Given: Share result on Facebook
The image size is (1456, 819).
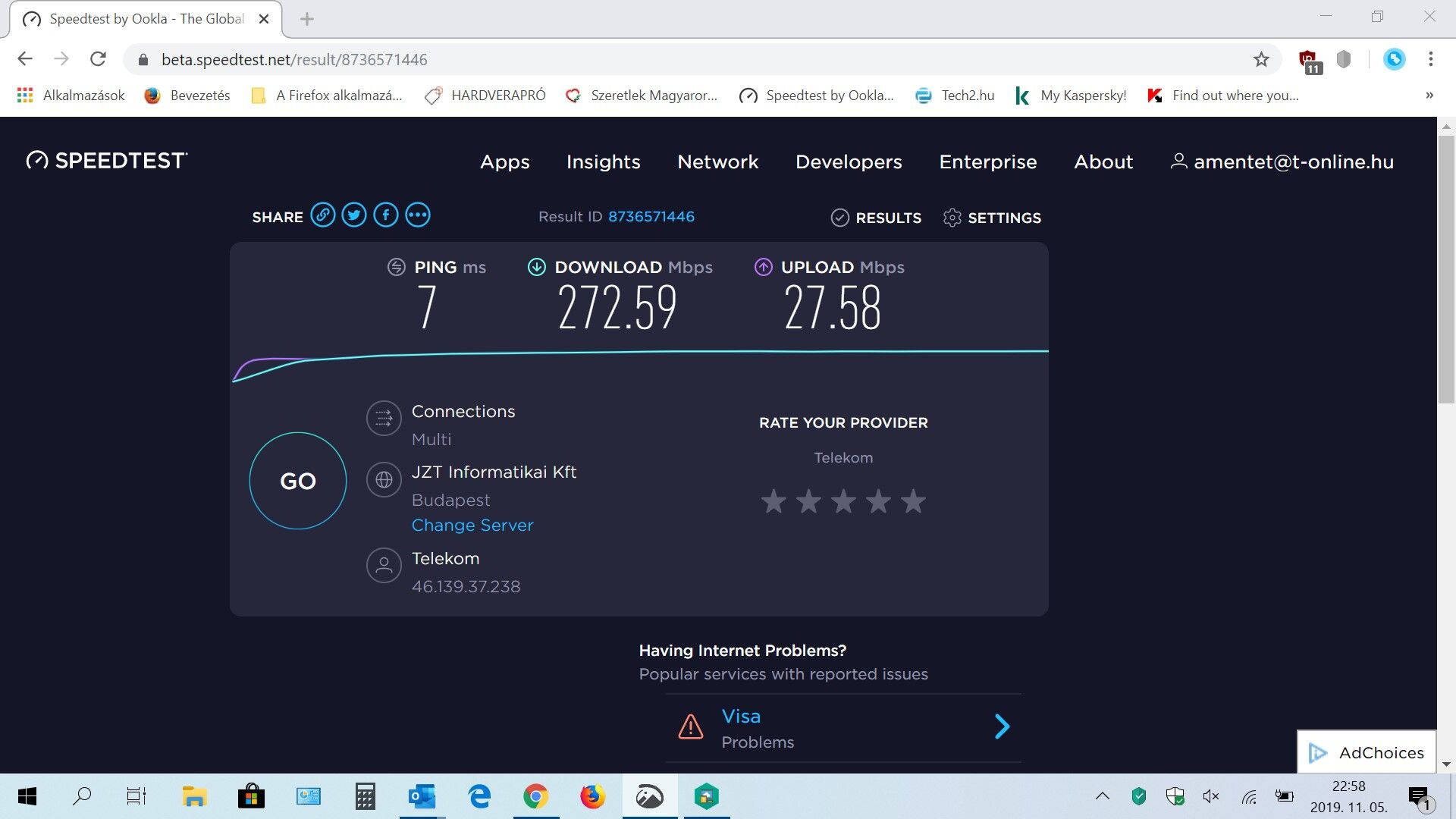Looking at the screenshot, I should [386, 215].
